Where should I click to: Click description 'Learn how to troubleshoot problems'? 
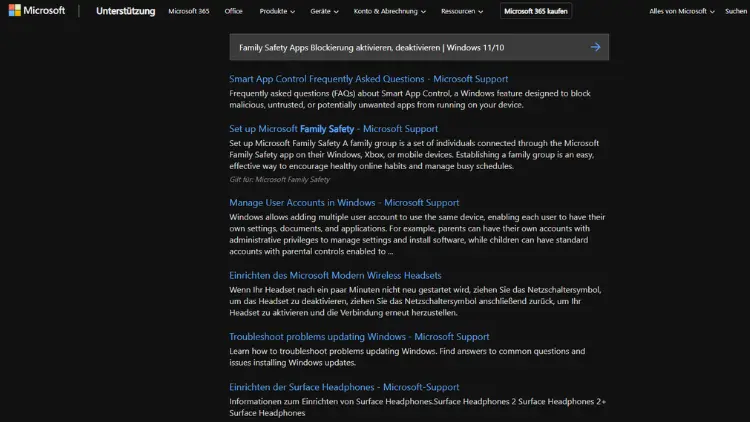coord(407,356)
